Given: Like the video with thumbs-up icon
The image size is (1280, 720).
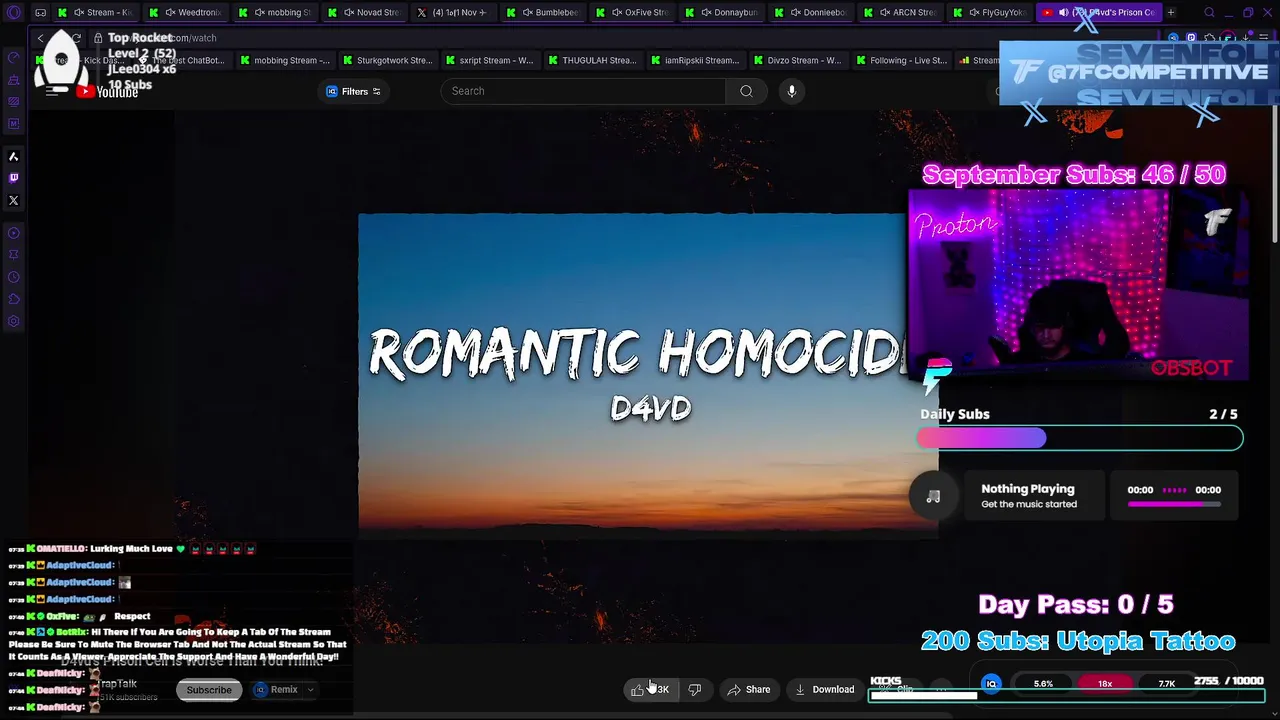Looking at the screenshot, I should pos(638,690).
